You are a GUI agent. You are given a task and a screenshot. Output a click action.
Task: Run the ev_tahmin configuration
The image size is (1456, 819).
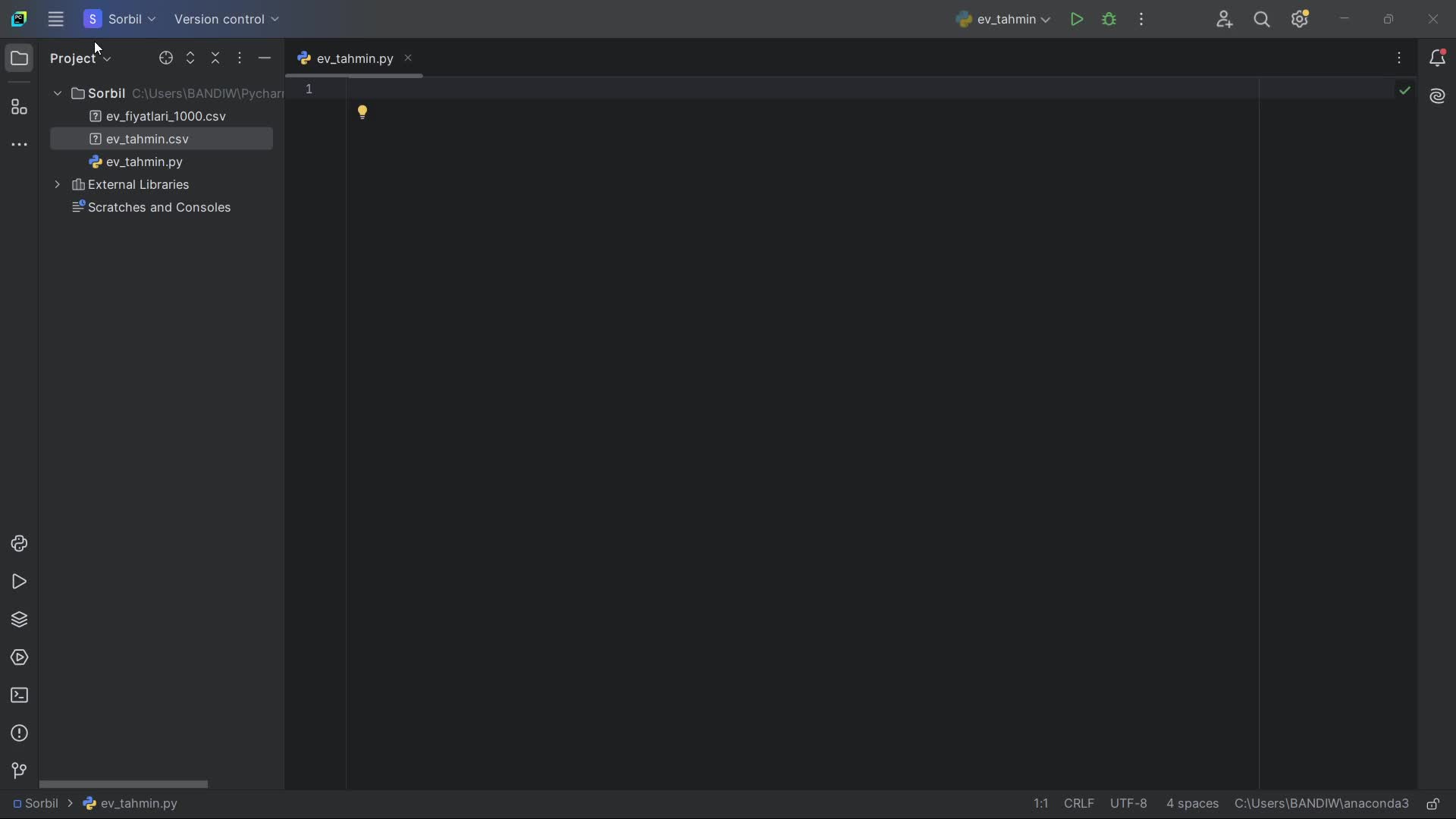click(1077, 20)
